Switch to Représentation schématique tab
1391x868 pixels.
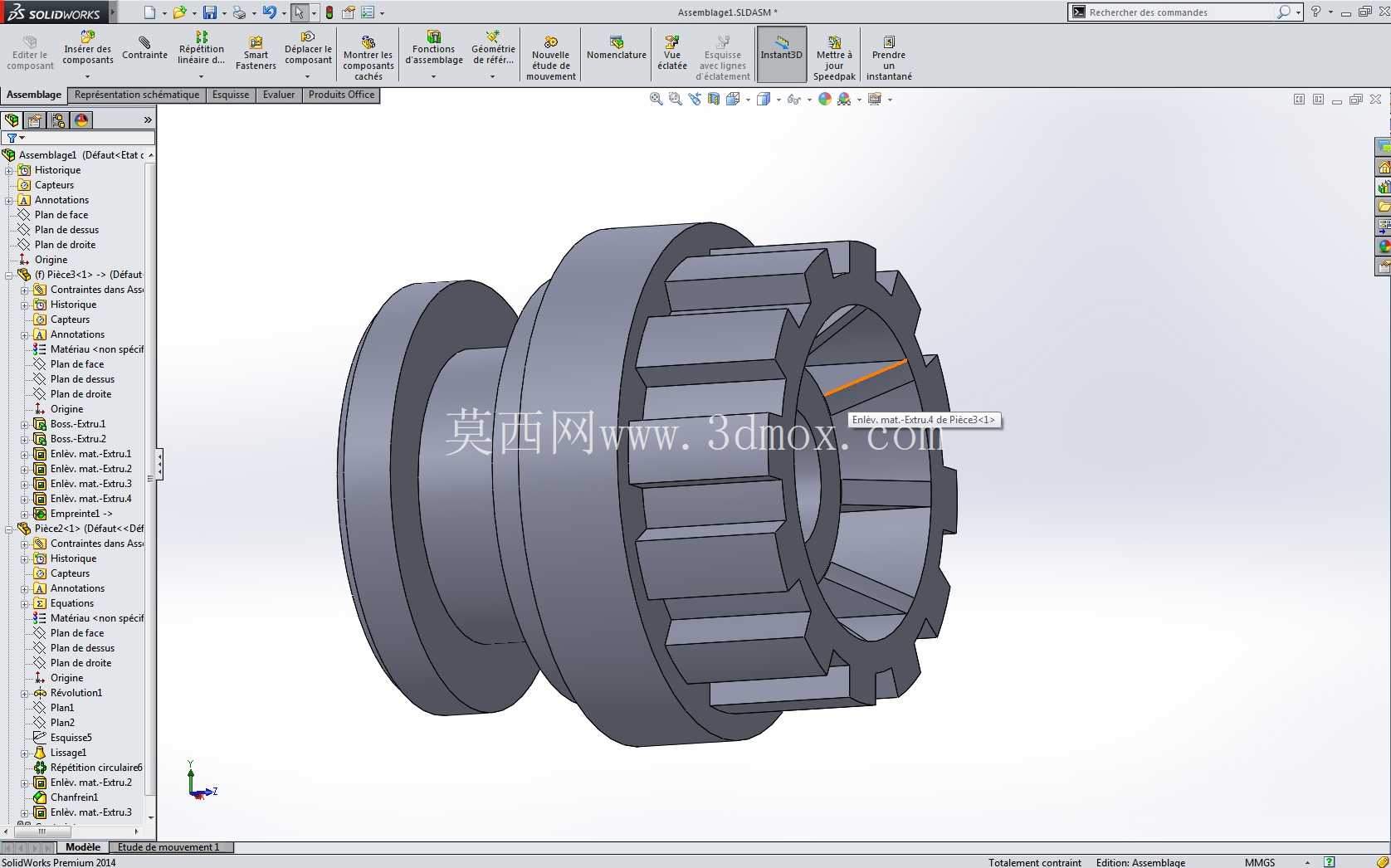click(x=137, y=95)
